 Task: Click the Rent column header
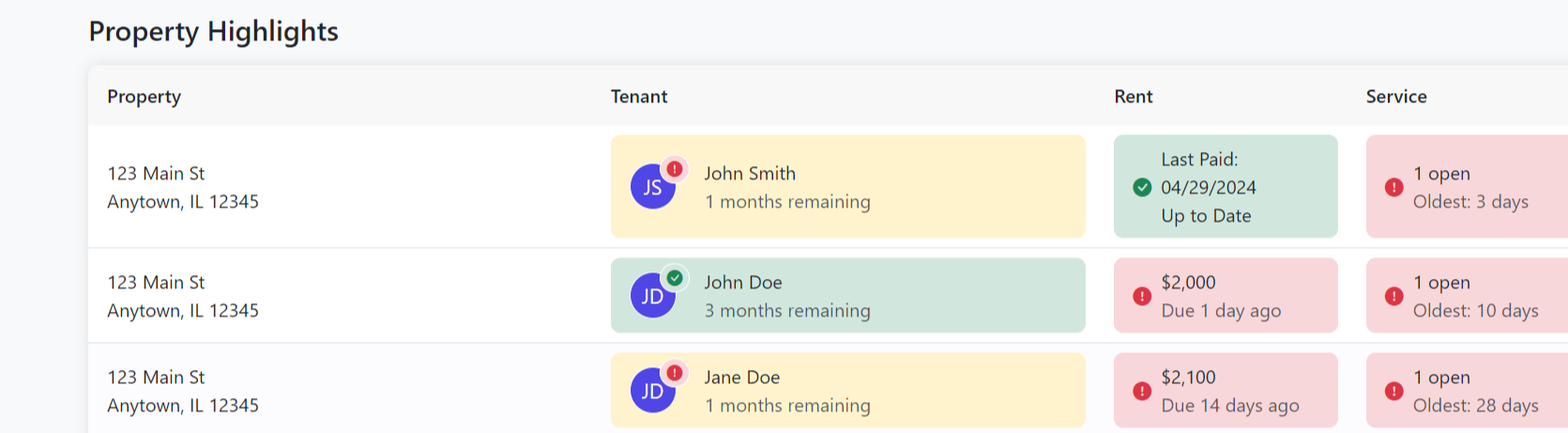pos(1134,97)
